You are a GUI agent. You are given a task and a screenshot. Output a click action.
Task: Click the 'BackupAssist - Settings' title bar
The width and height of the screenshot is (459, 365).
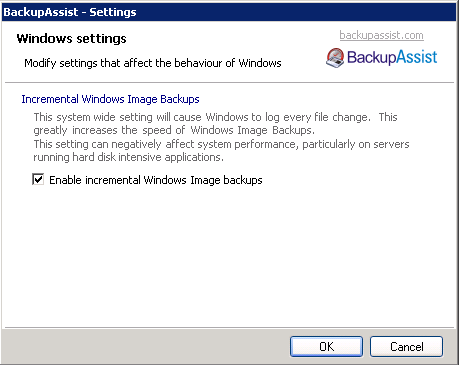pos(229,12)
